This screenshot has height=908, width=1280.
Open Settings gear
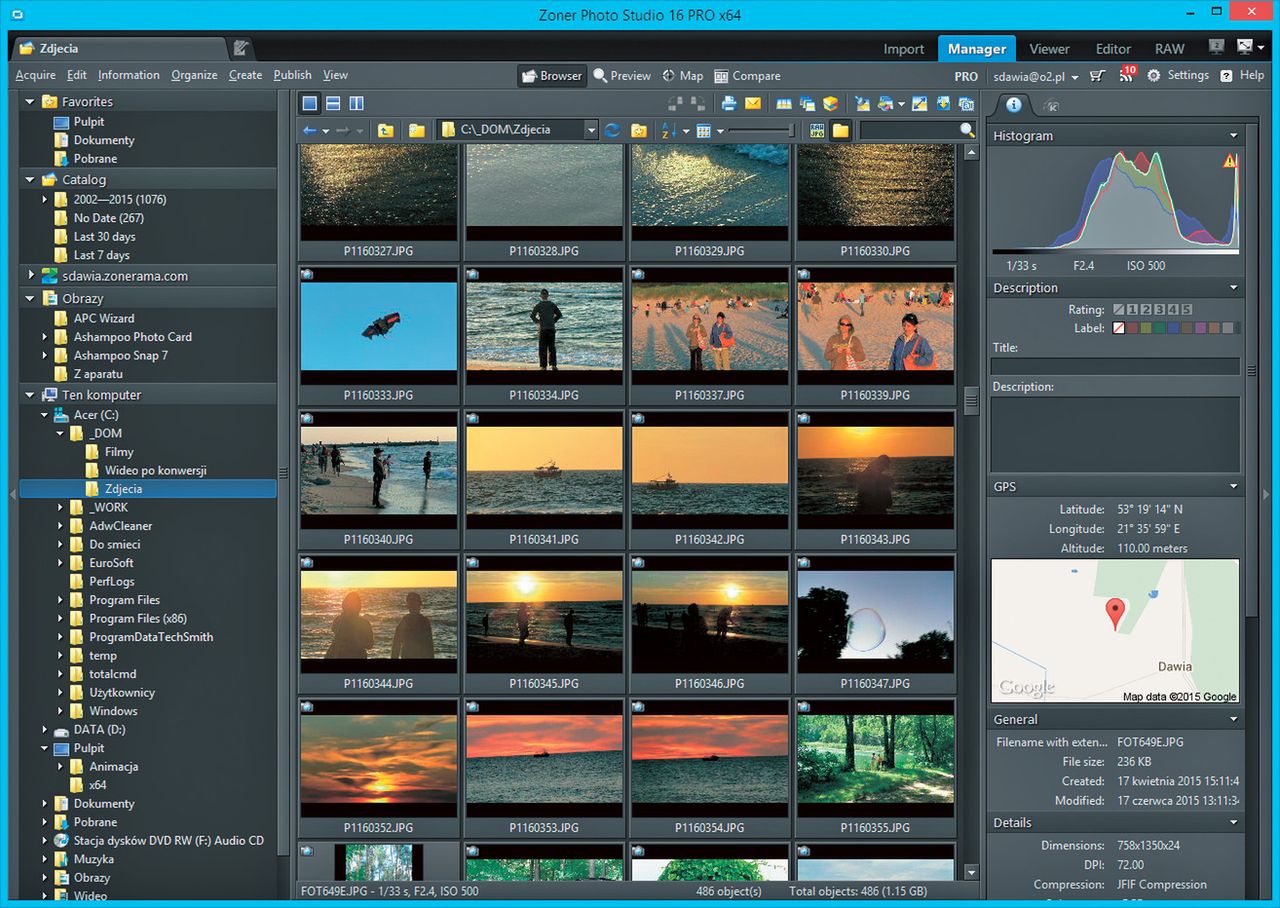click(1154, 76)
